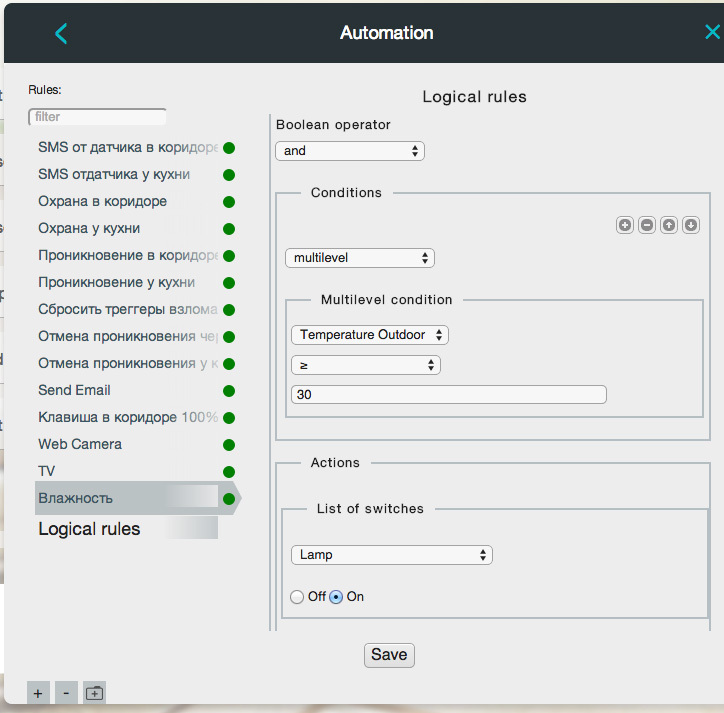Select the Off radio button

pyautogui.click(x=297, y=597)
